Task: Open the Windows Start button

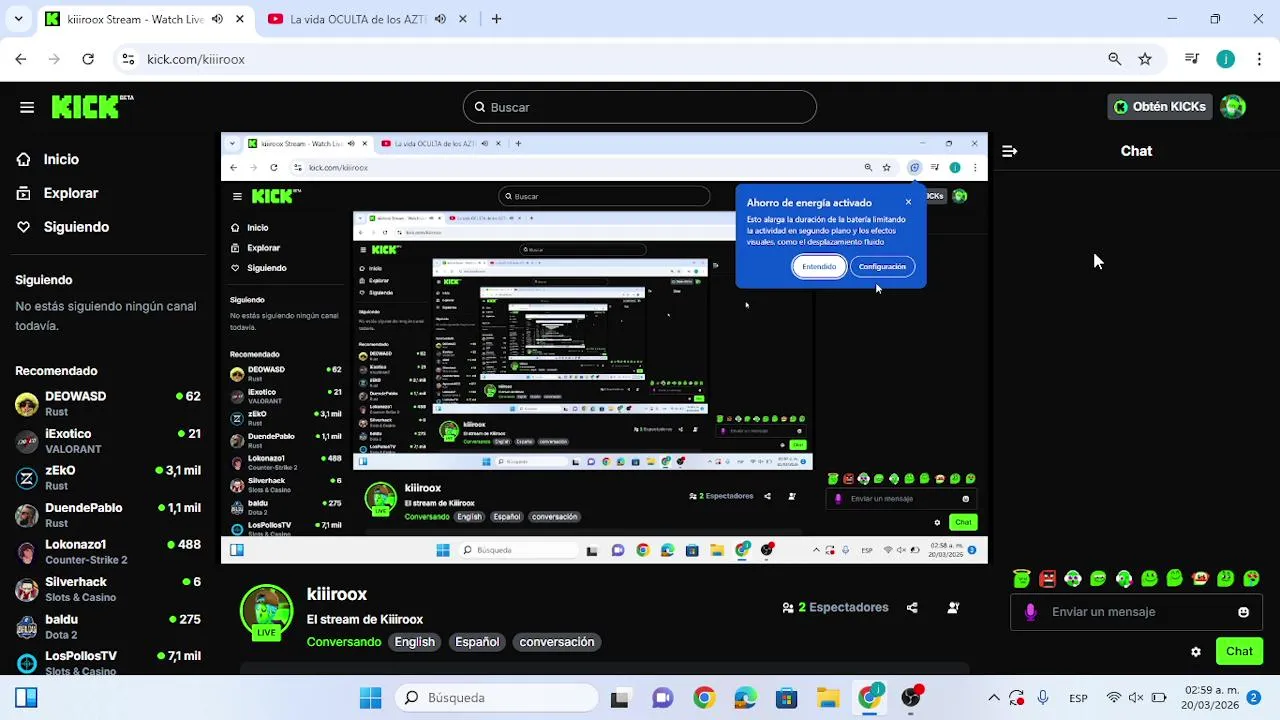Action: click(x=370, y=698)
